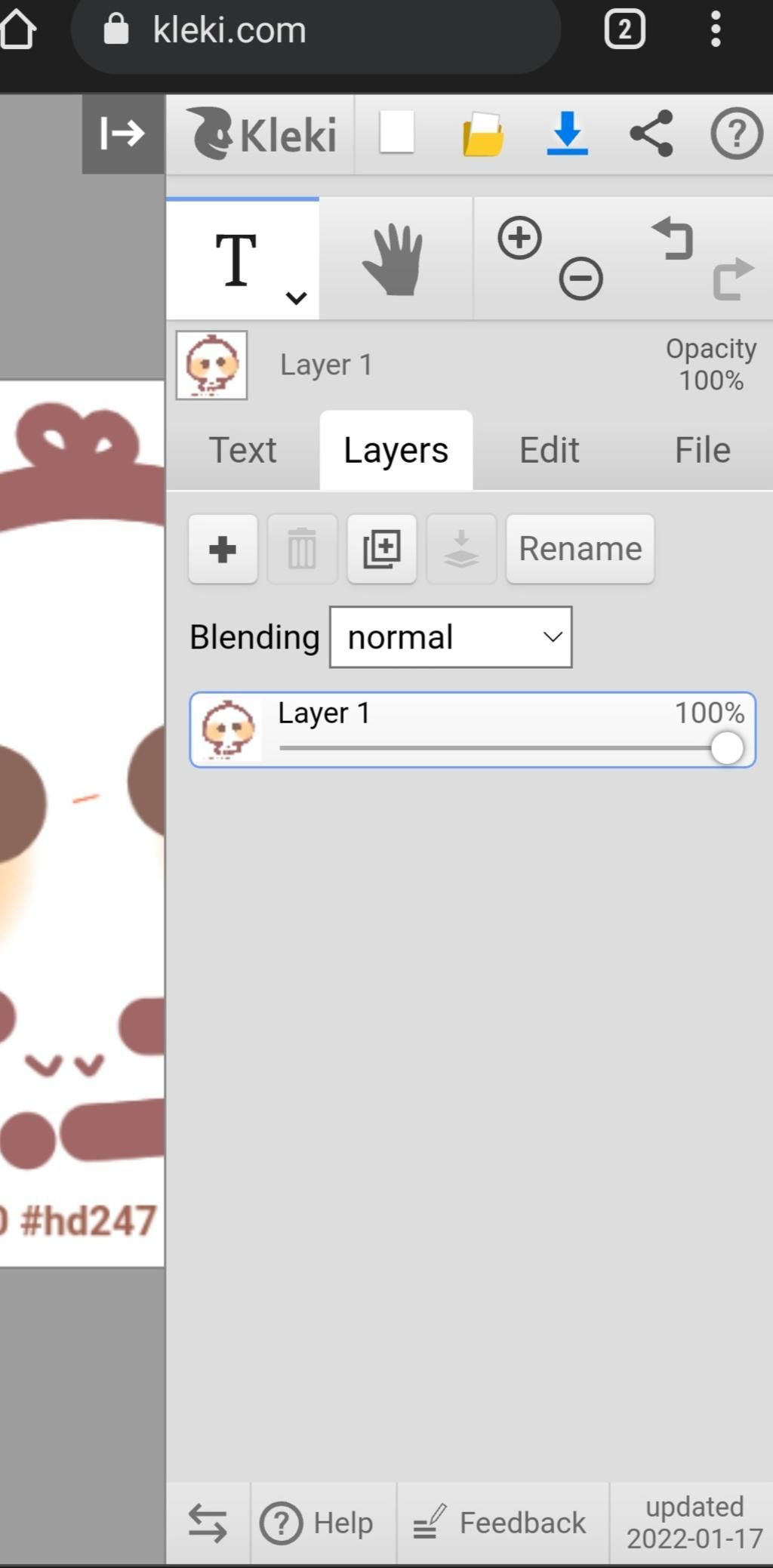Click the redo arrow icon
Screen dimensions: 773x1568
[x=733, y=279]
